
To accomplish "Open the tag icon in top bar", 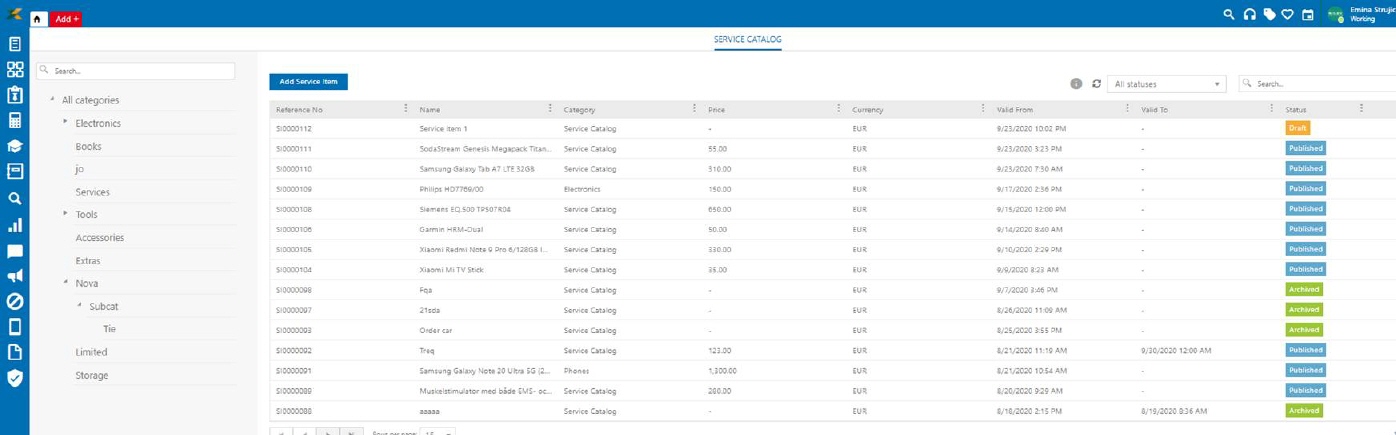I will pos(1269,14).
